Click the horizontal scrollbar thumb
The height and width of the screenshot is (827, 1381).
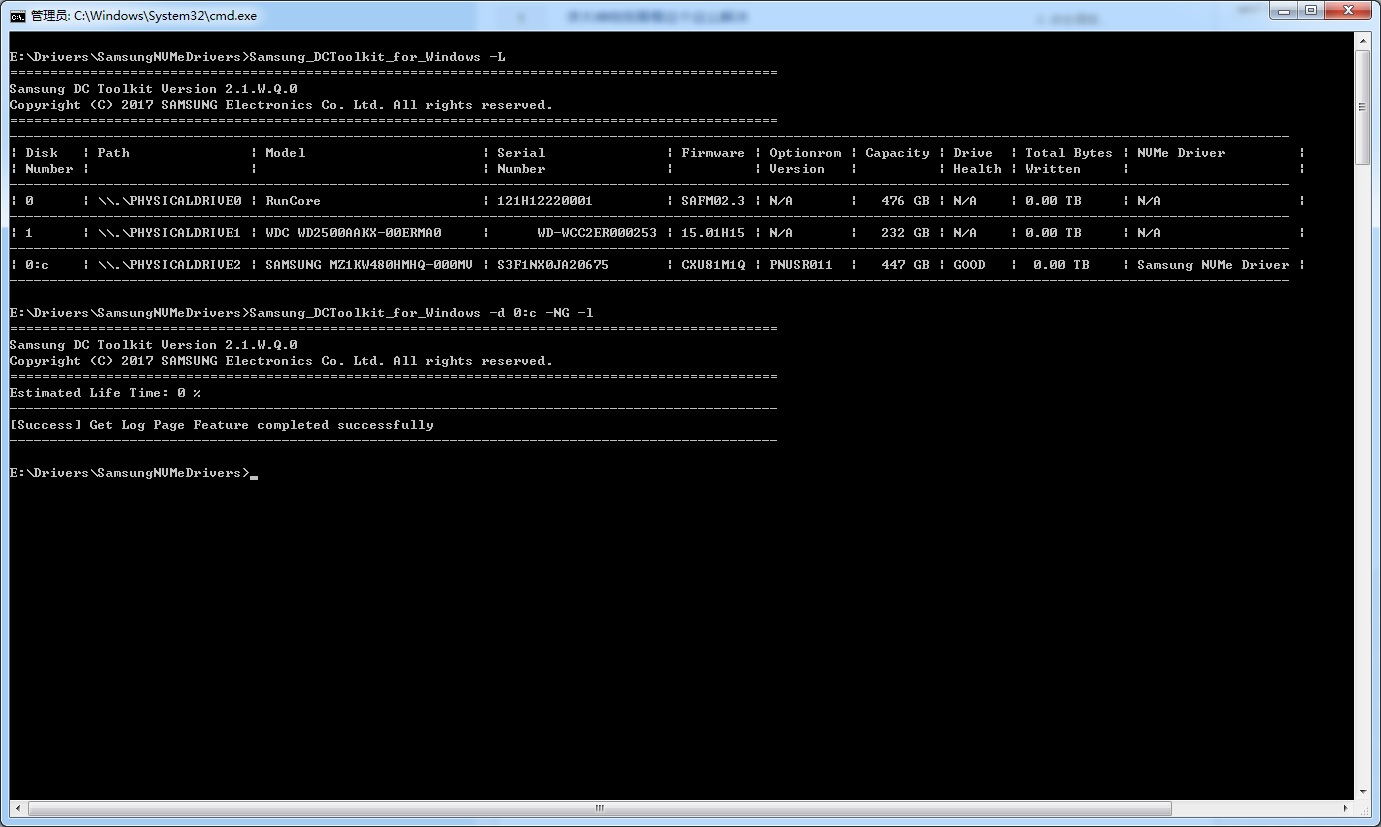point(599,808)
